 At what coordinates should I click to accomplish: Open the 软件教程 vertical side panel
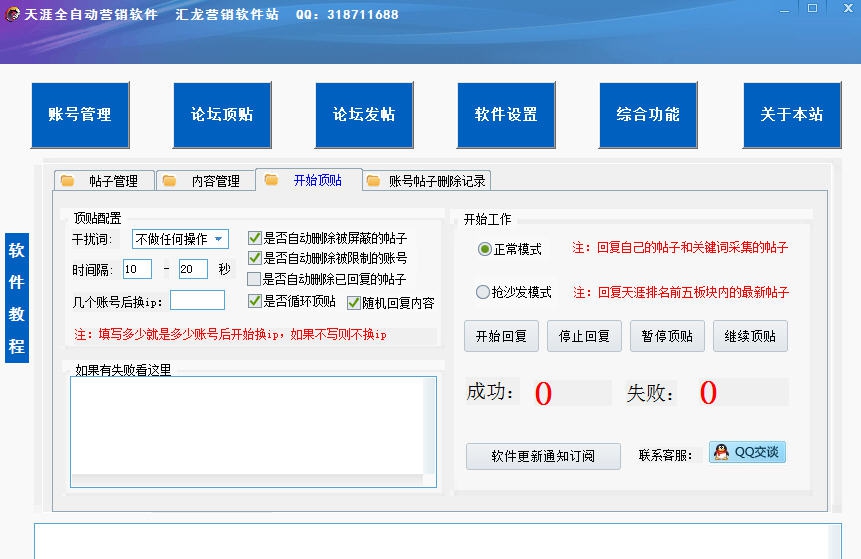coord(17,299)
